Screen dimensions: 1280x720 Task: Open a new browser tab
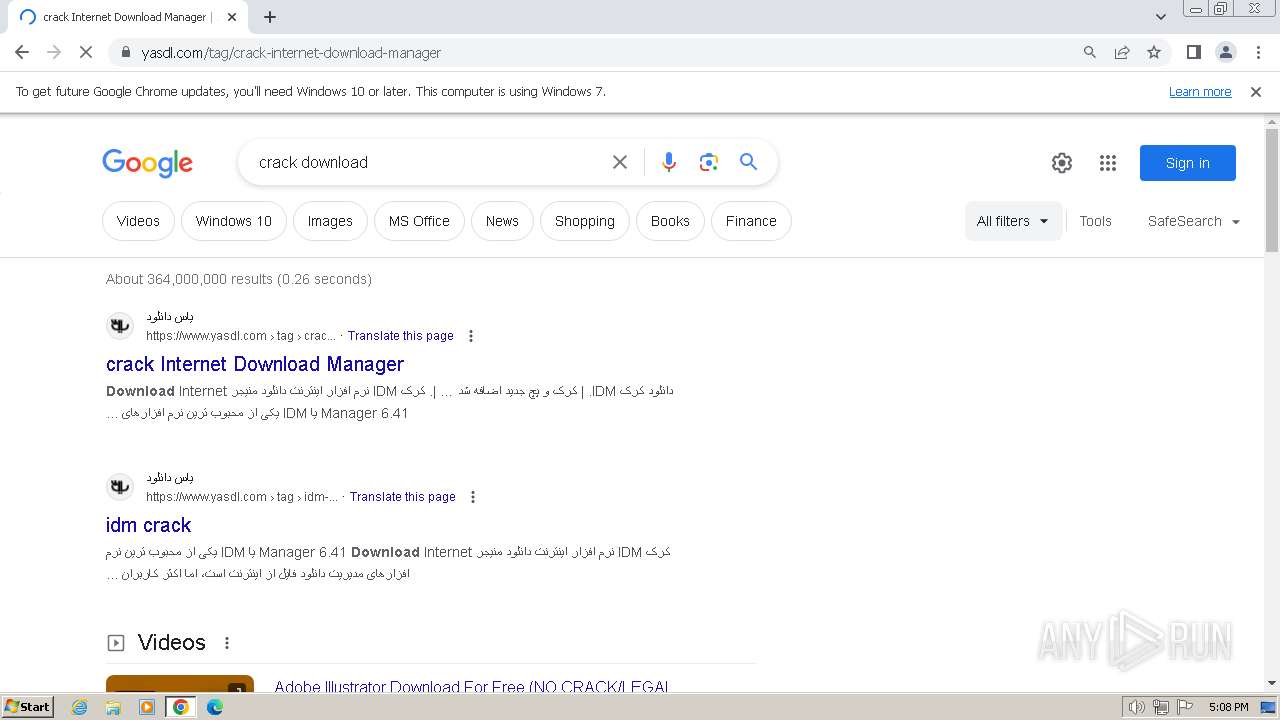270,17
